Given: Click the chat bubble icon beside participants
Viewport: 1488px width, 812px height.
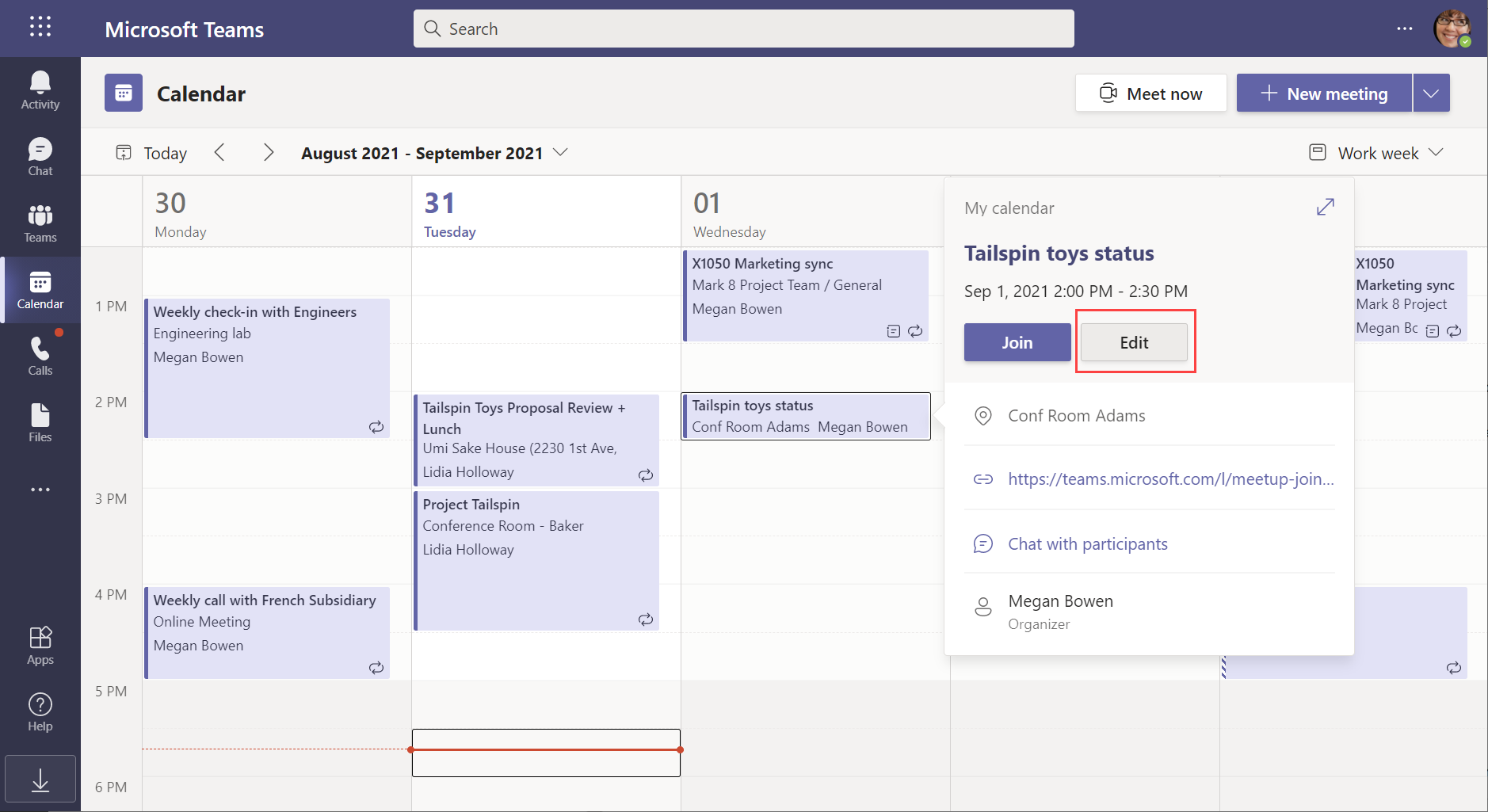Looking at the screenshot, I should tap(983, 544).
